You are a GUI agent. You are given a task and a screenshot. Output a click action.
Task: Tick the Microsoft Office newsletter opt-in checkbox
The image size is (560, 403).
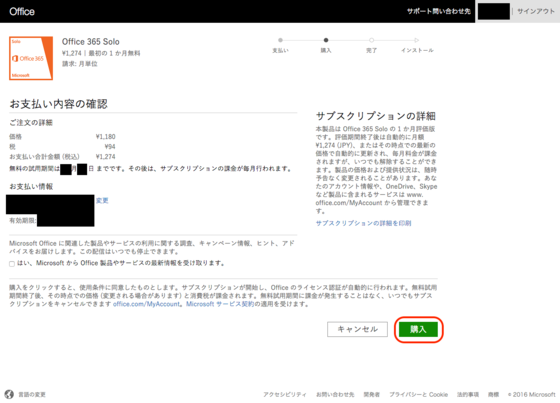(12, 264)
